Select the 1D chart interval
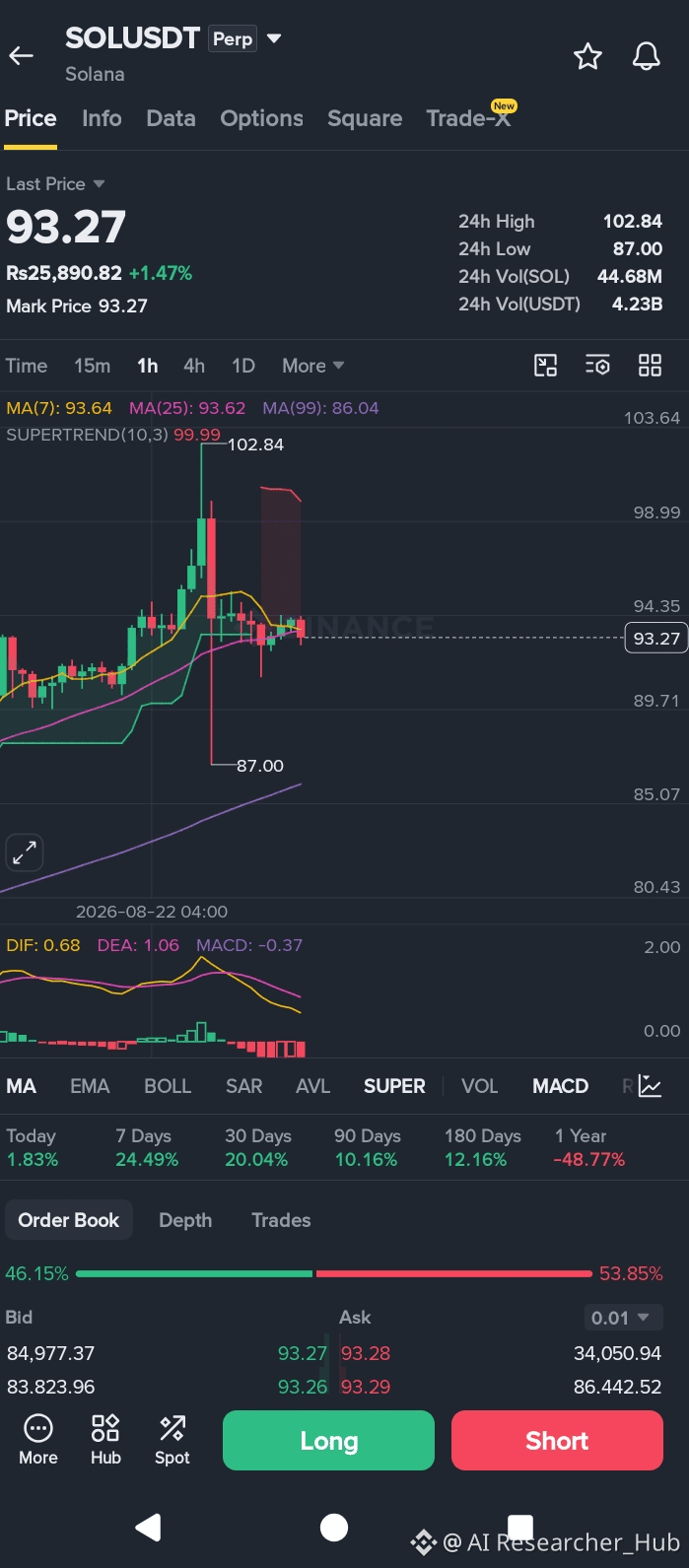 243,366
